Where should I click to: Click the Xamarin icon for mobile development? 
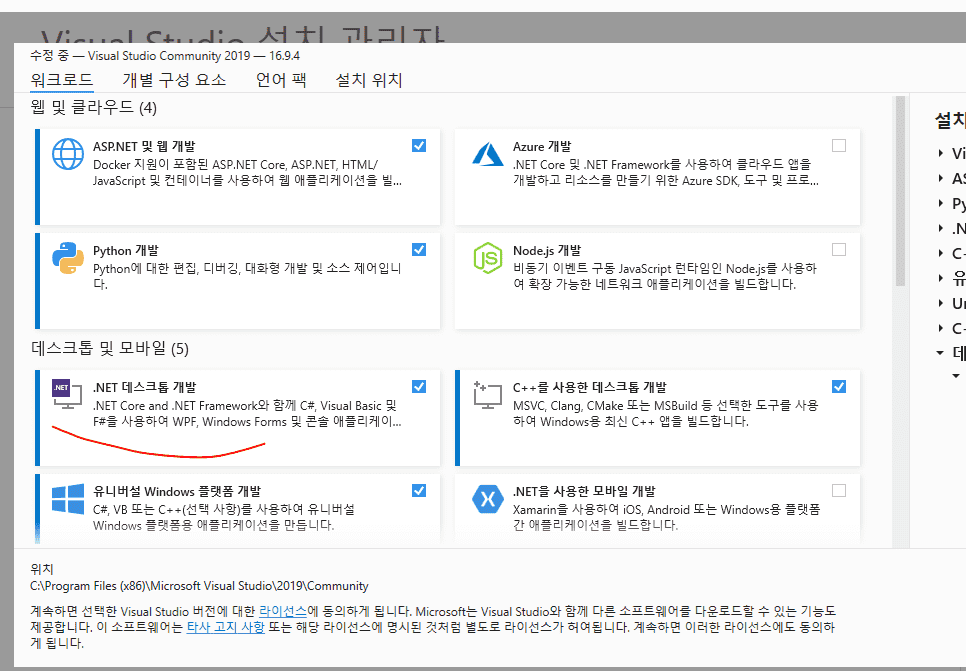pos(488,498)
